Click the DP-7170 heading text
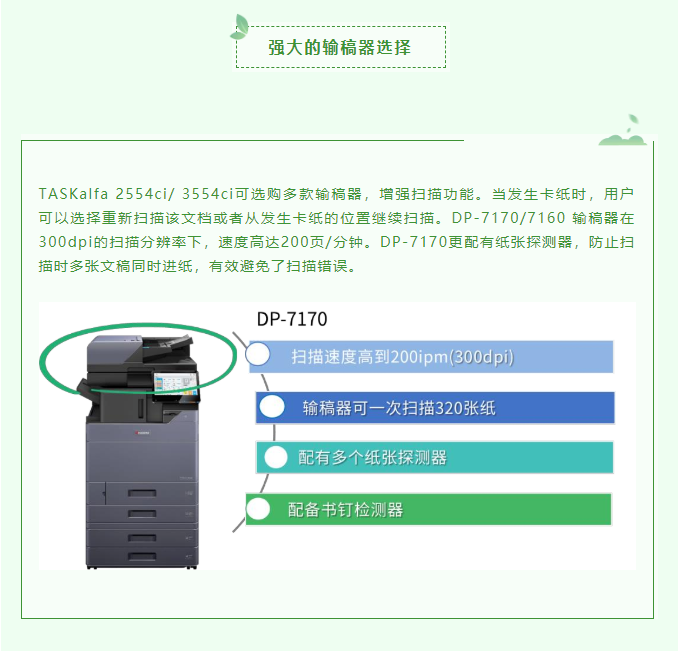The width and height of the screenshot is (680, 651). (x=292, y=319)
